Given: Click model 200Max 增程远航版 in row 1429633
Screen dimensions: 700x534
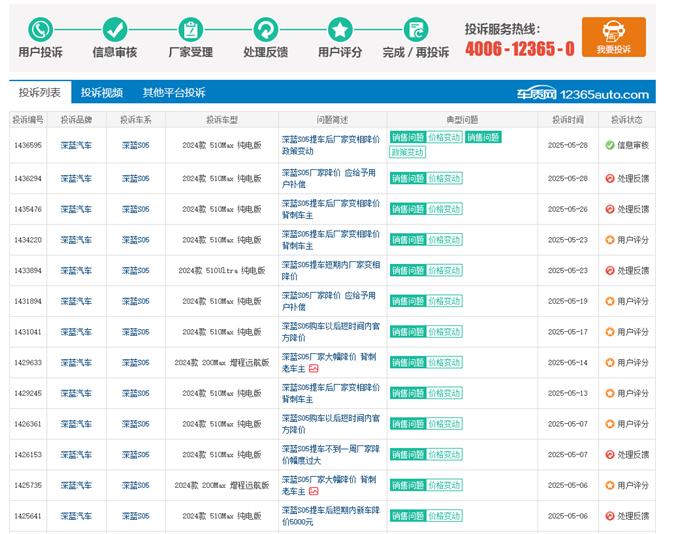Looking at the screenshot, I should click(222, 363).
